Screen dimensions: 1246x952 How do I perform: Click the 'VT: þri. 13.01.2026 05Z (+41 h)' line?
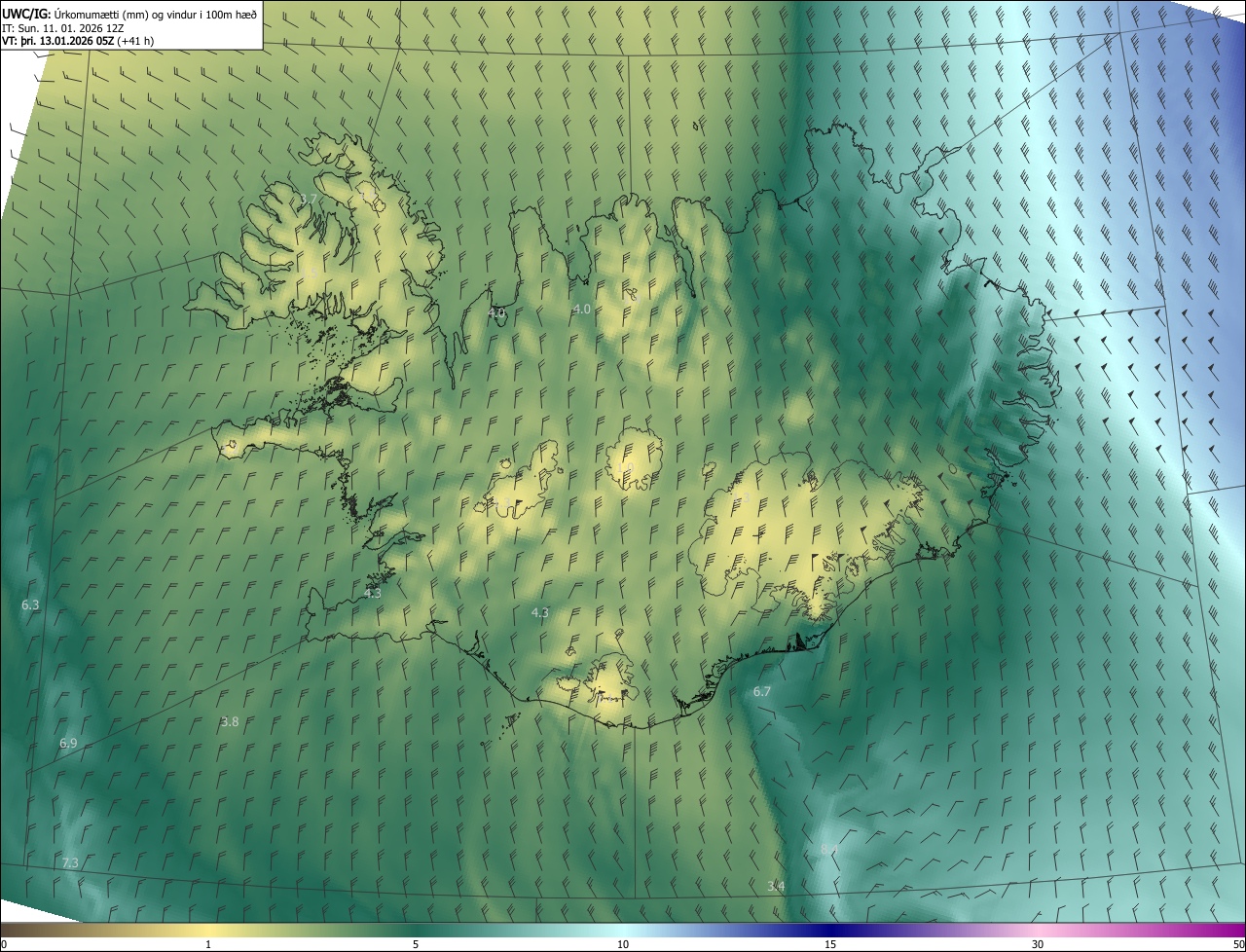click(x=78, y=41)
